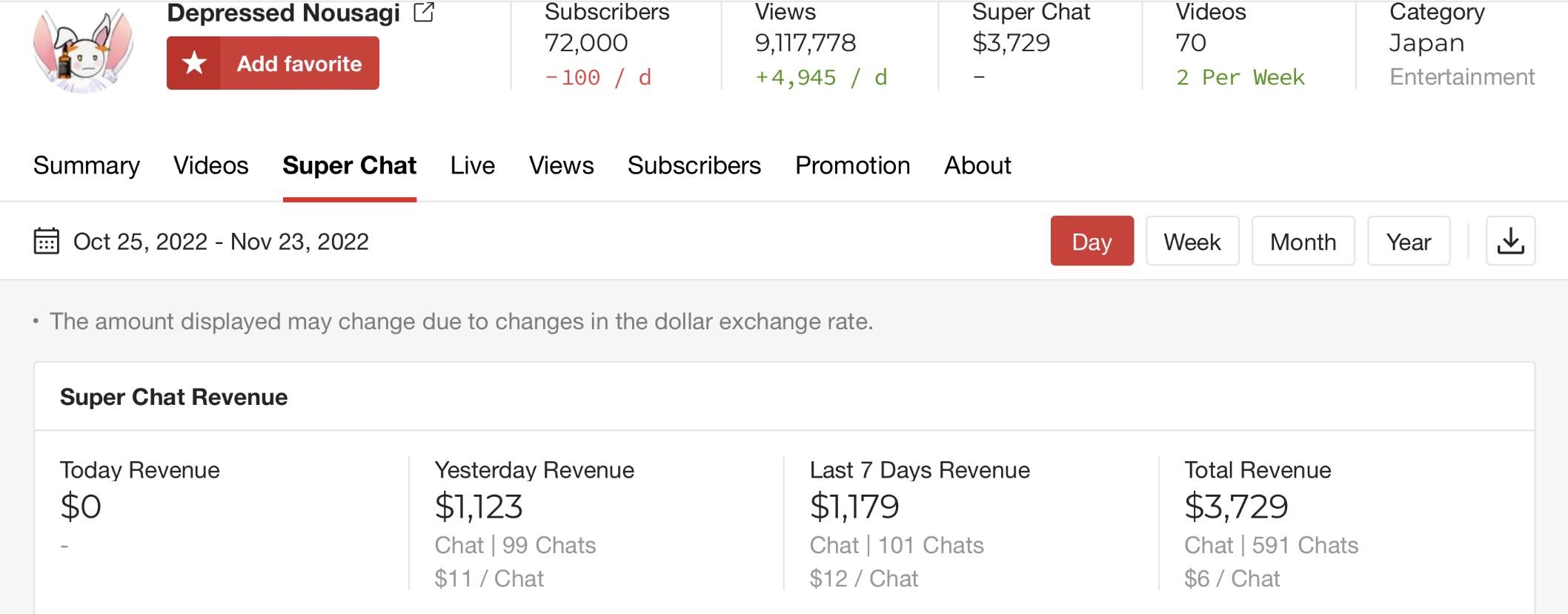Click the Total Revenue value in the revenue card
The width and height of the screenshot is (1568, 614).
pos(1236,506)
